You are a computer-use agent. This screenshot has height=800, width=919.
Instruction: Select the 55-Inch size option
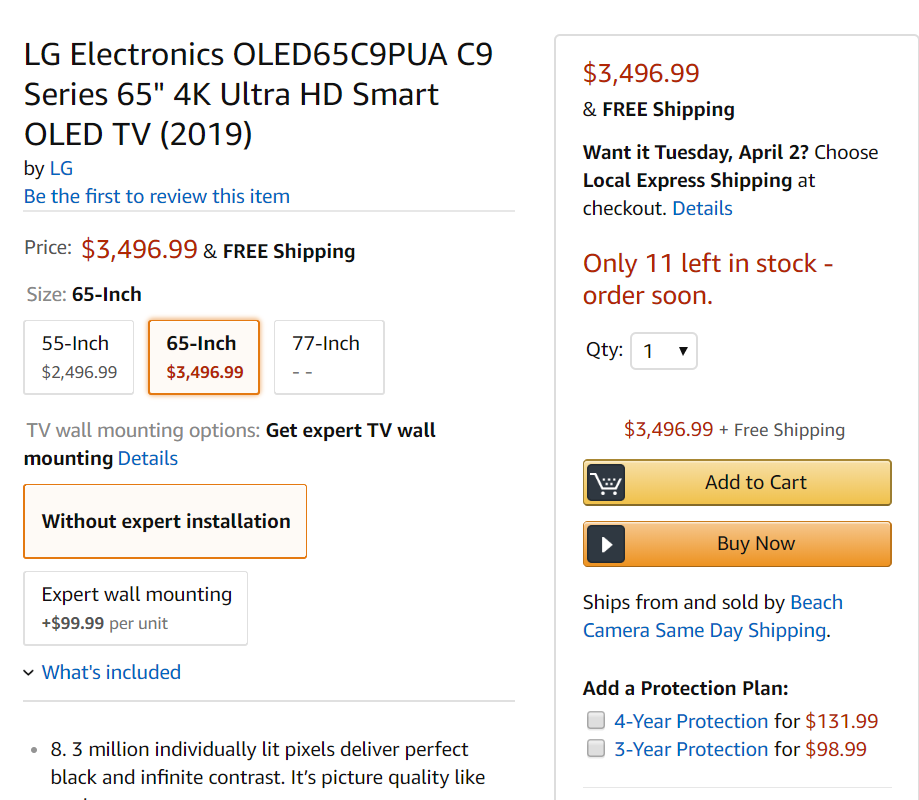click(80, 357)
